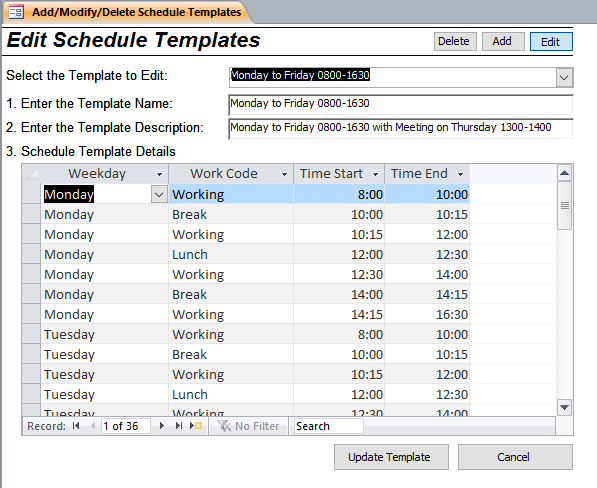Click Tuesday weekday cell in 8:00 row
597x488 pixels.
pos(105,335)
